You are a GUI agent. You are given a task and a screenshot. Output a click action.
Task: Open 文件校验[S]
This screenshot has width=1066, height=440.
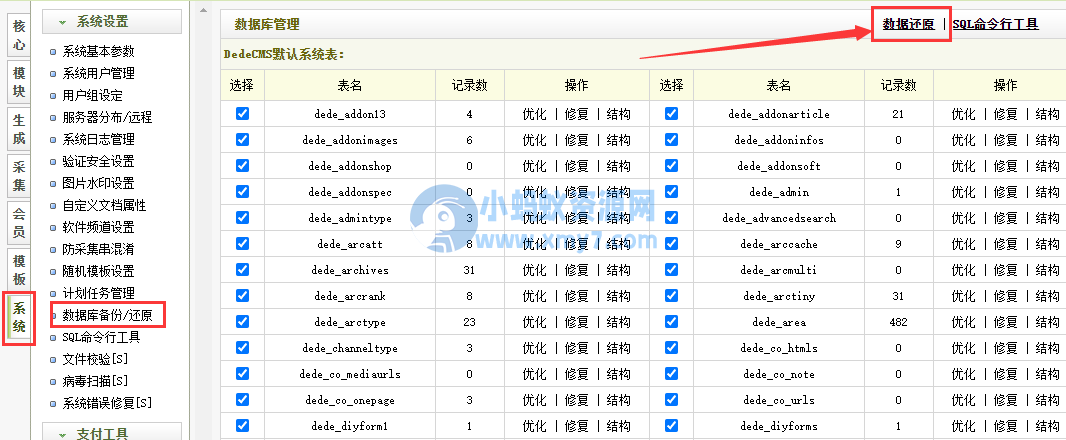point(95,359)
